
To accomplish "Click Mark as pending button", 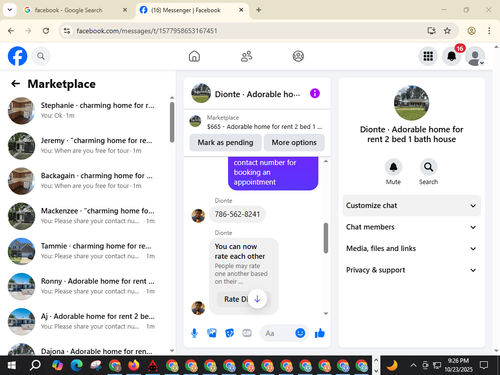I will pos(225,142).
